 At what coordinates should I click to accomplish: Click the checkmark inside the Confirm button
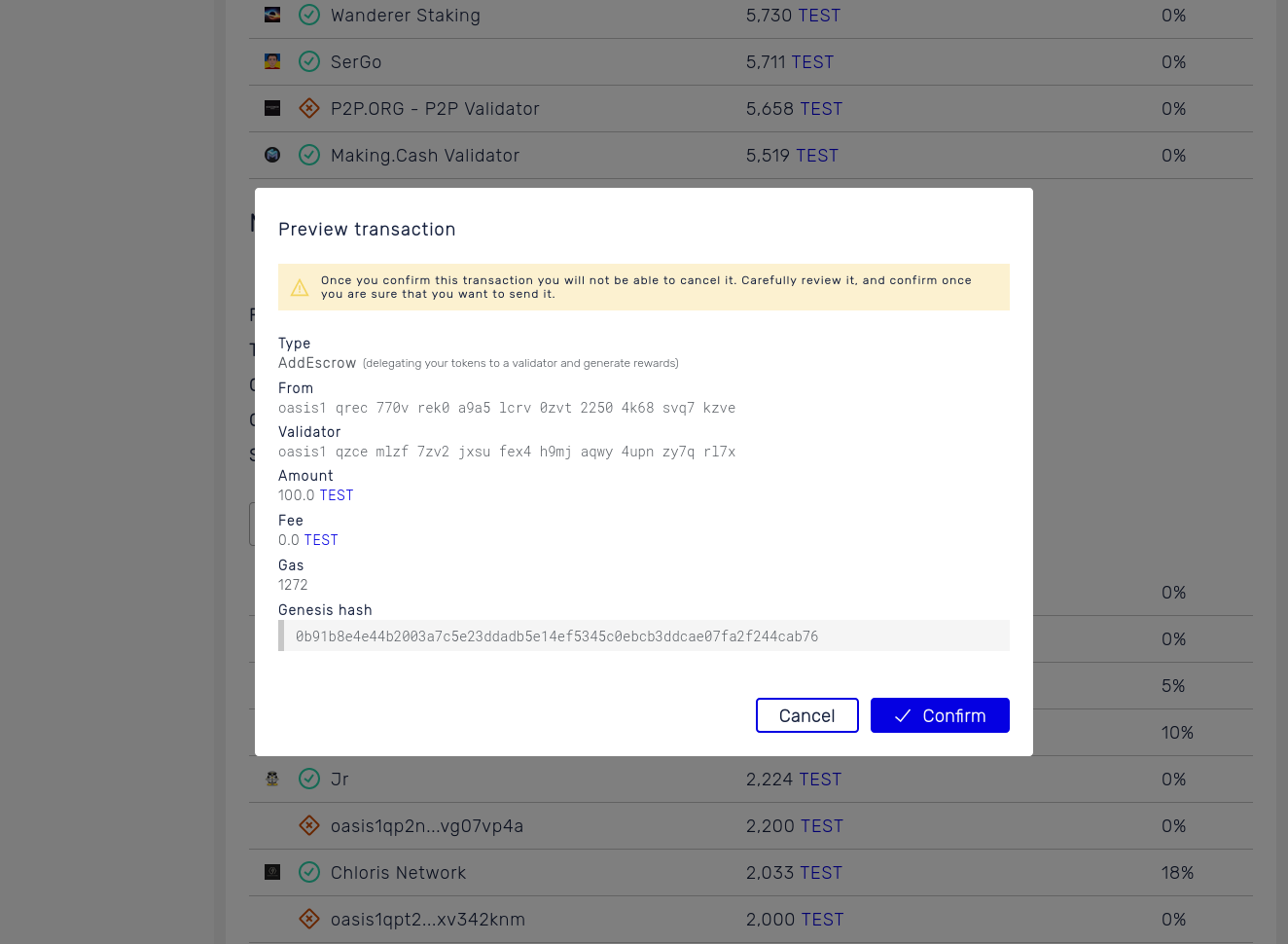coord(903,715)
